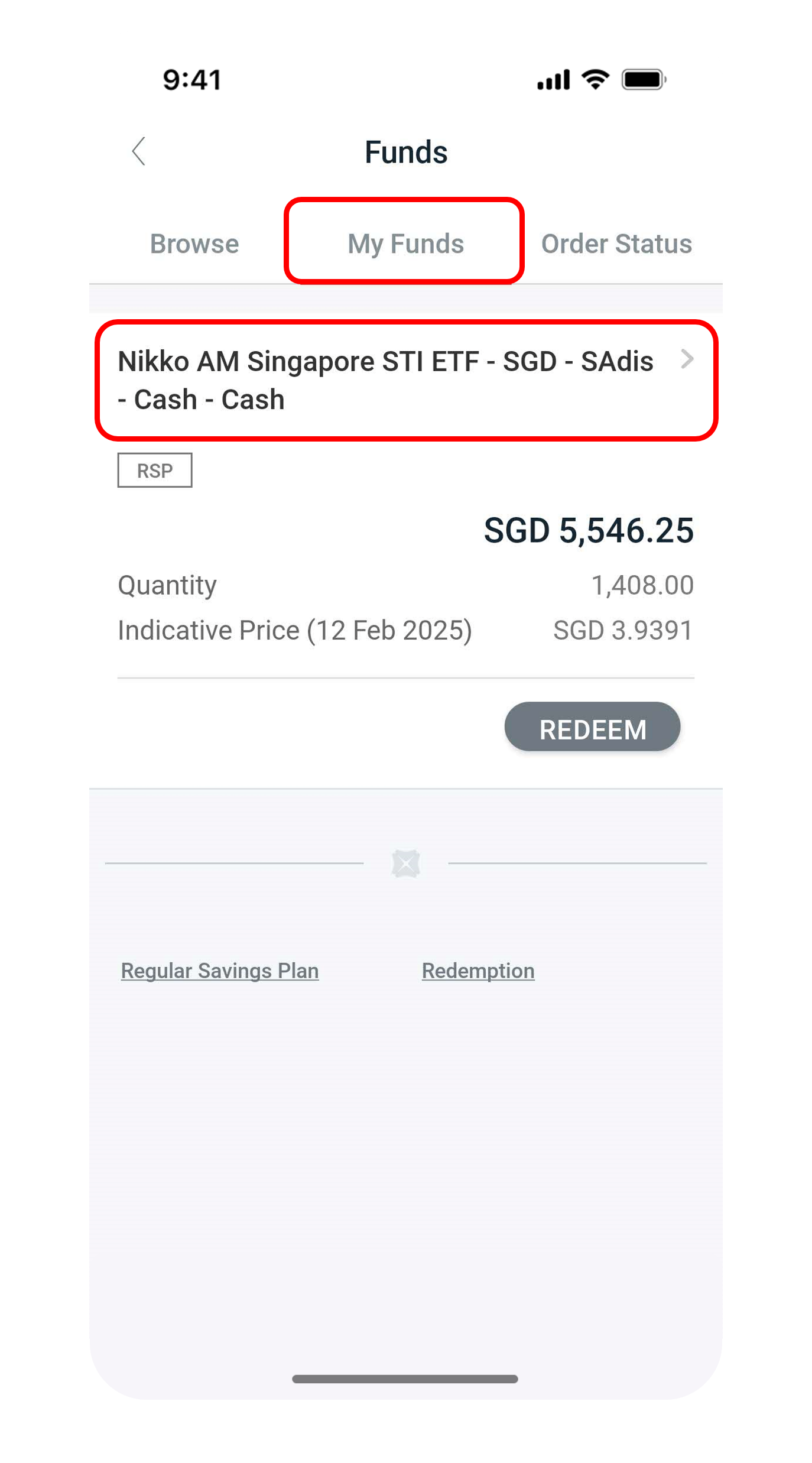Screen dimensions: 812x1463
Task: Tap the Funds page title
Action: [406, 152]
